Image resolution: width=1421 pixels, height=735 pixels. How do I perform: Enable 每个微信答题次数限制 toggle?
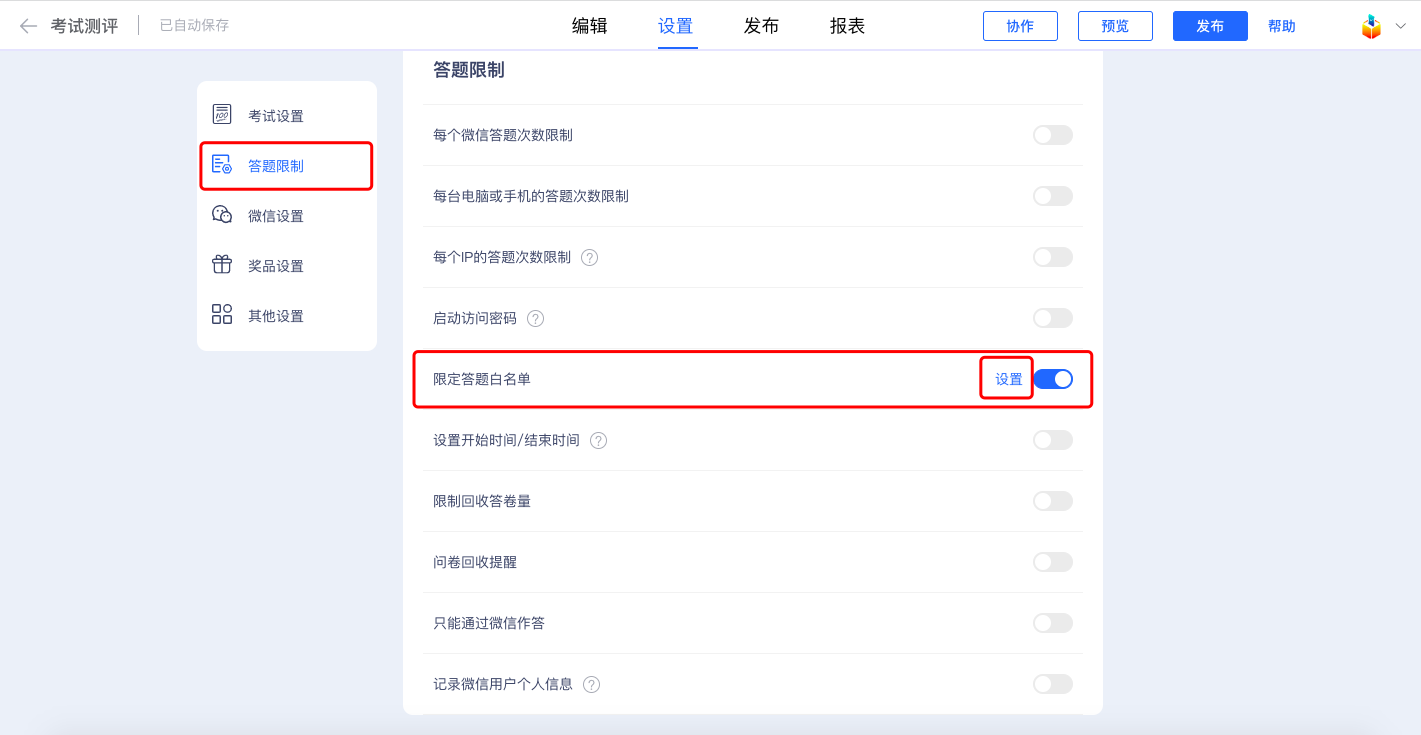click(1053, 135)
